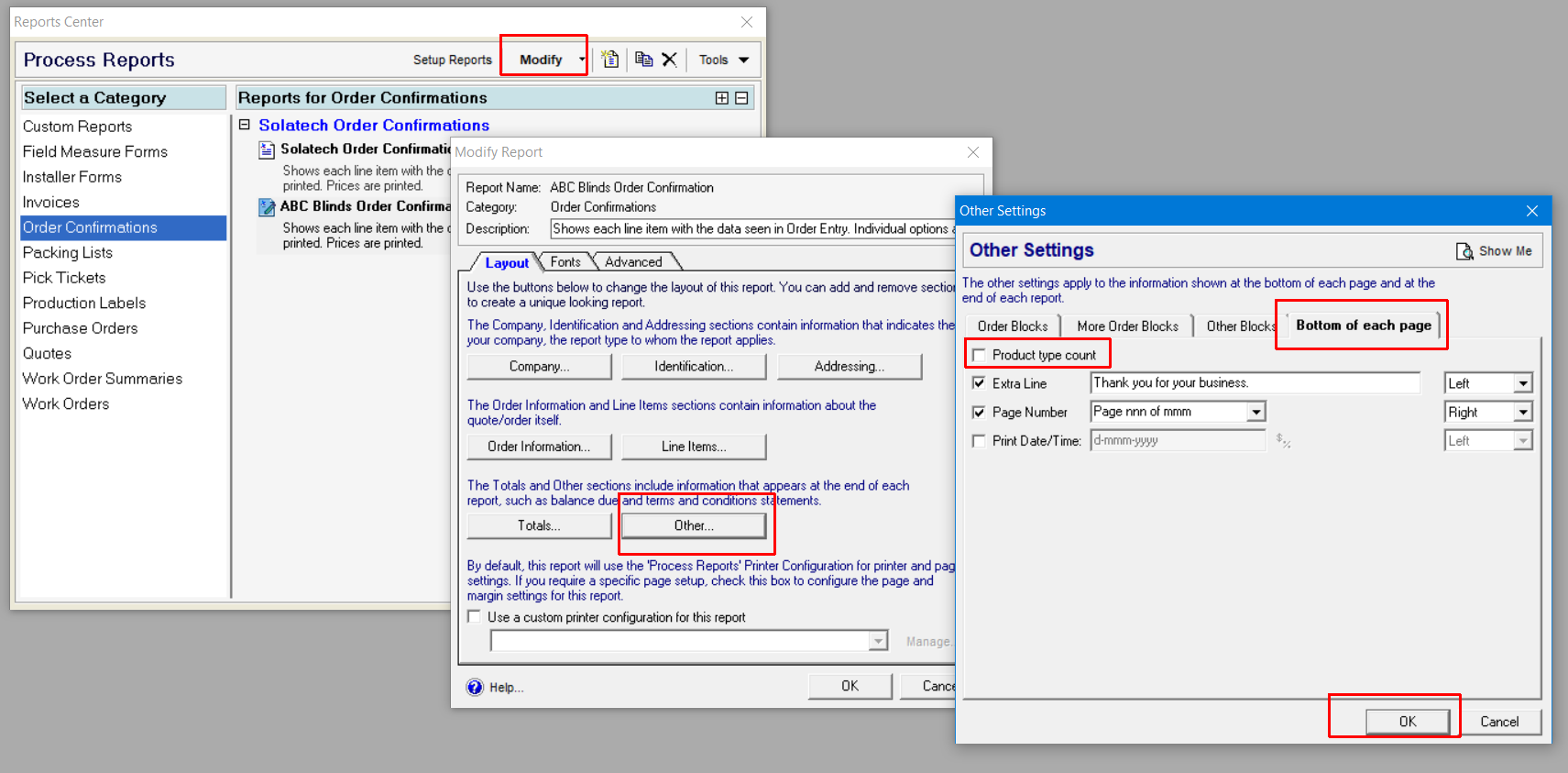
Task: Click the ABC Blinds Order Confirmation report icon
Action: [267, 207]
